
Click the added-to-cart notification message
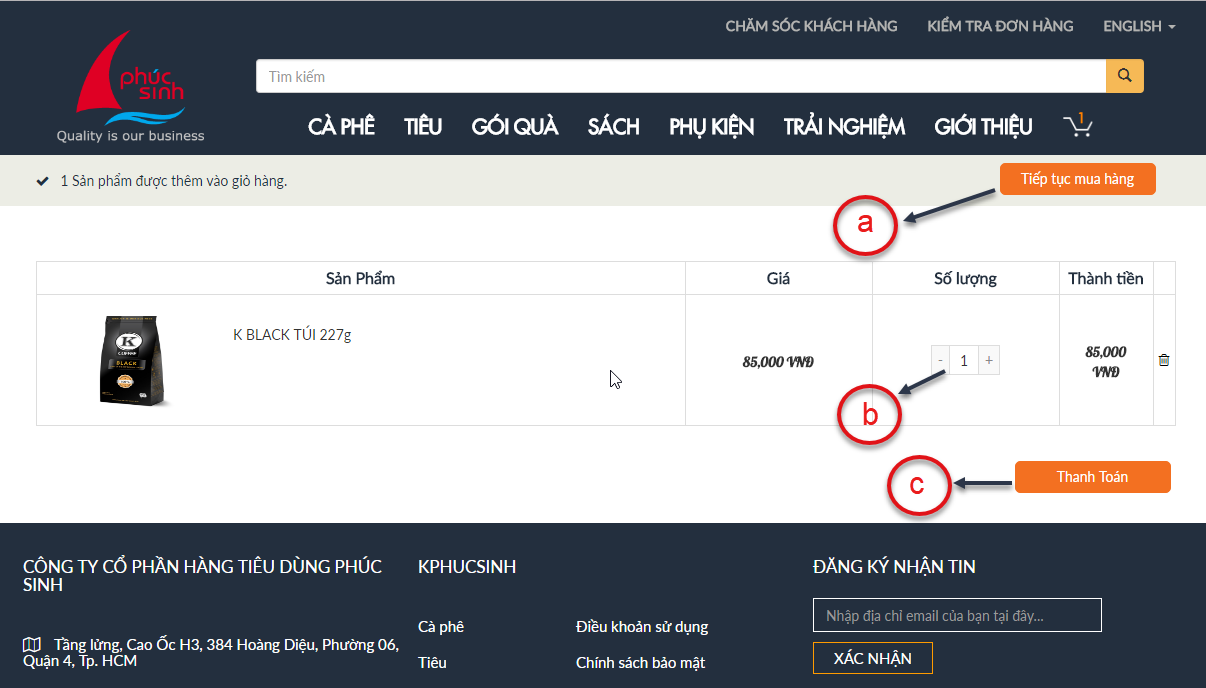[174, 181]
